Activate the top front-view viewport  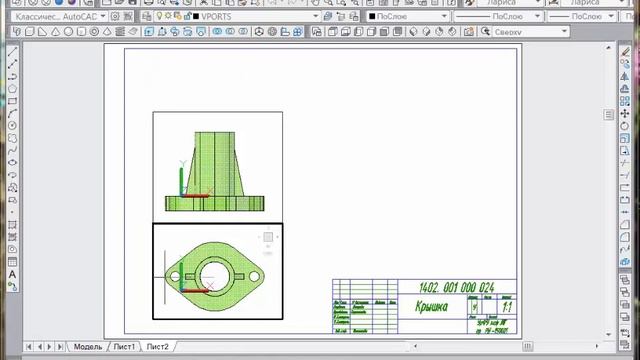[x=218, y=167]
